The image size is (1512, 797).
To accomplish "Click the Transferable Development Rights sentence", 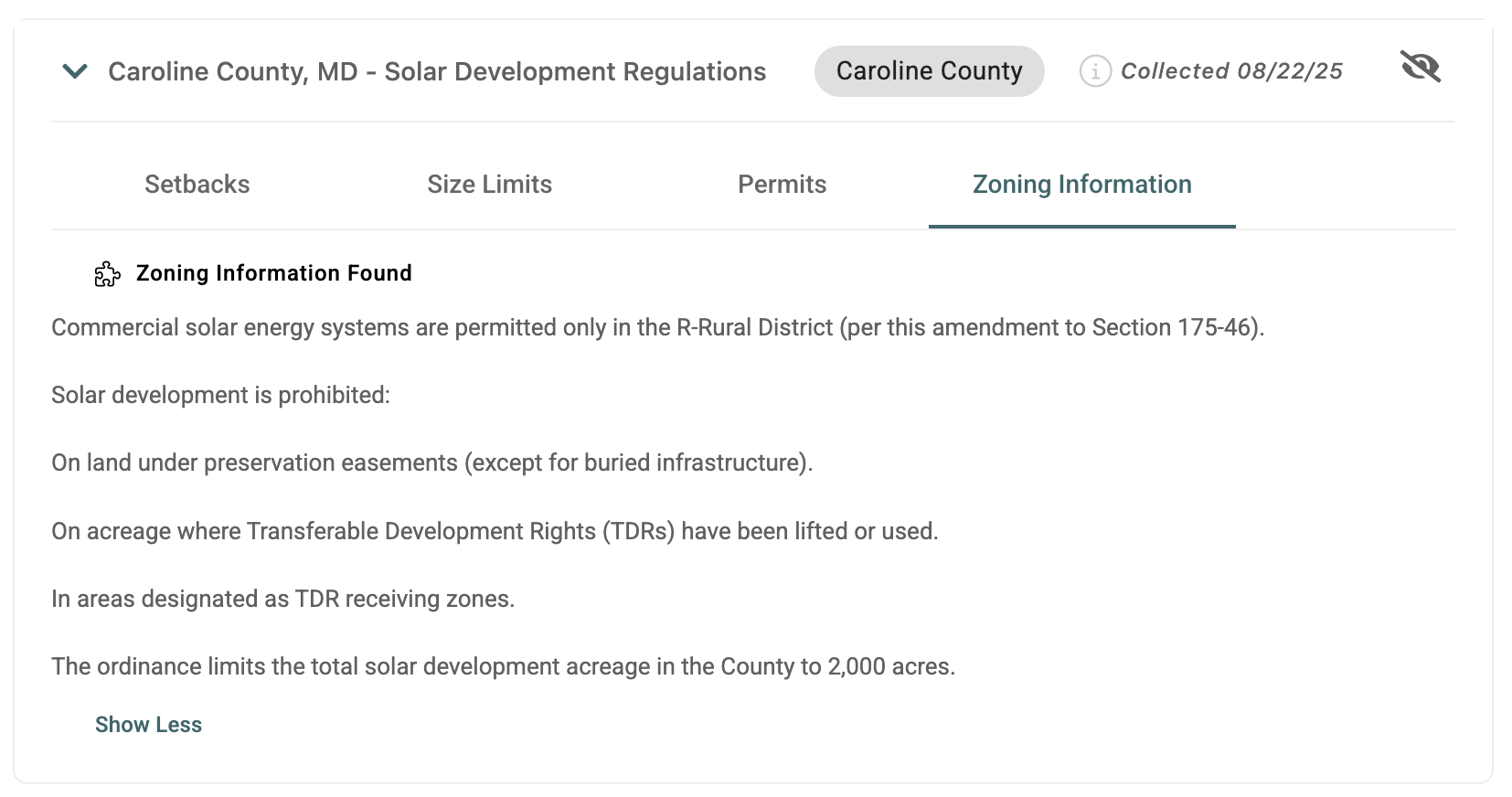I will (x=495, y=532).
